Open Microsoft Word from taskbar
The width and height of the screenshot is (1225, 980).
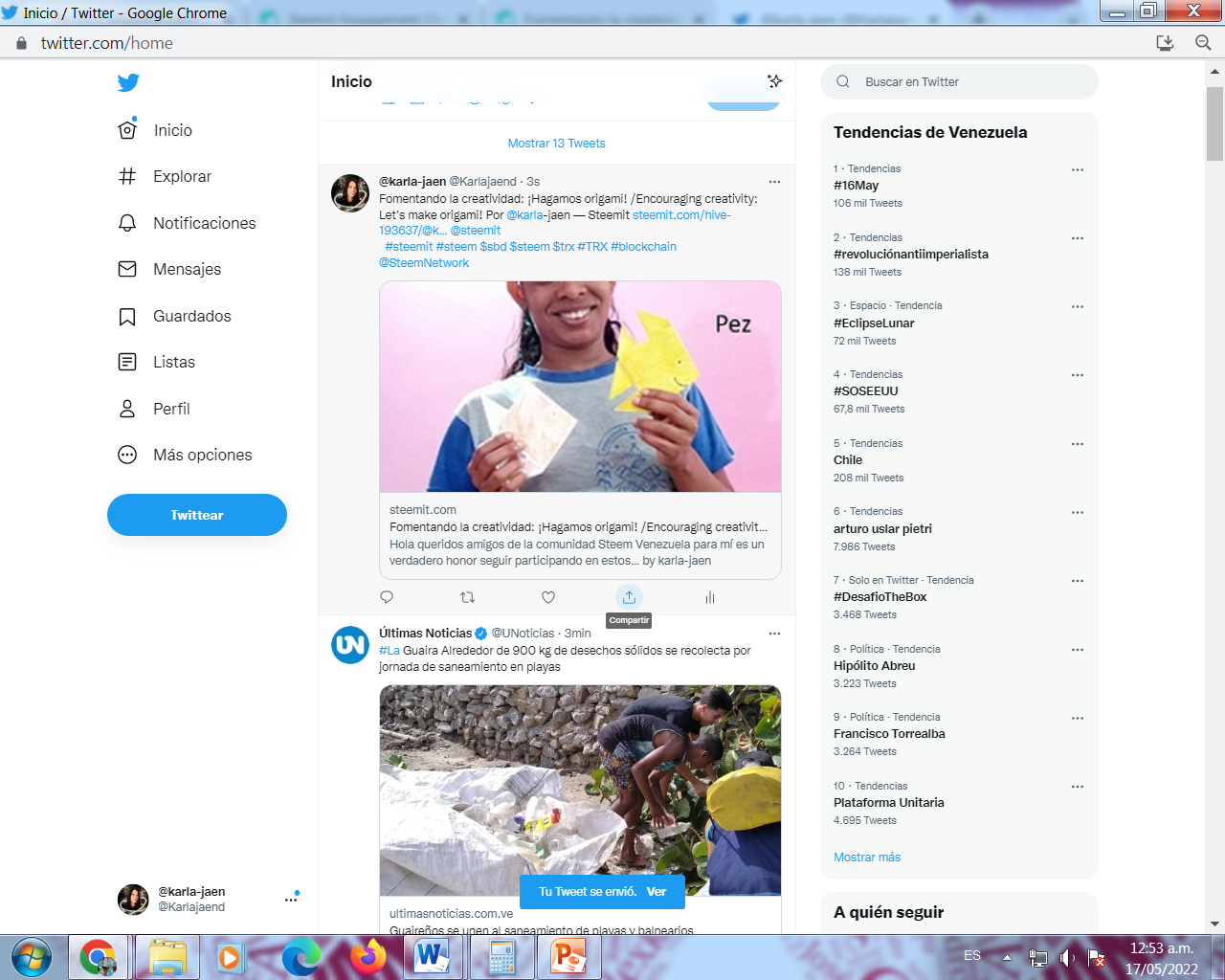433,957
